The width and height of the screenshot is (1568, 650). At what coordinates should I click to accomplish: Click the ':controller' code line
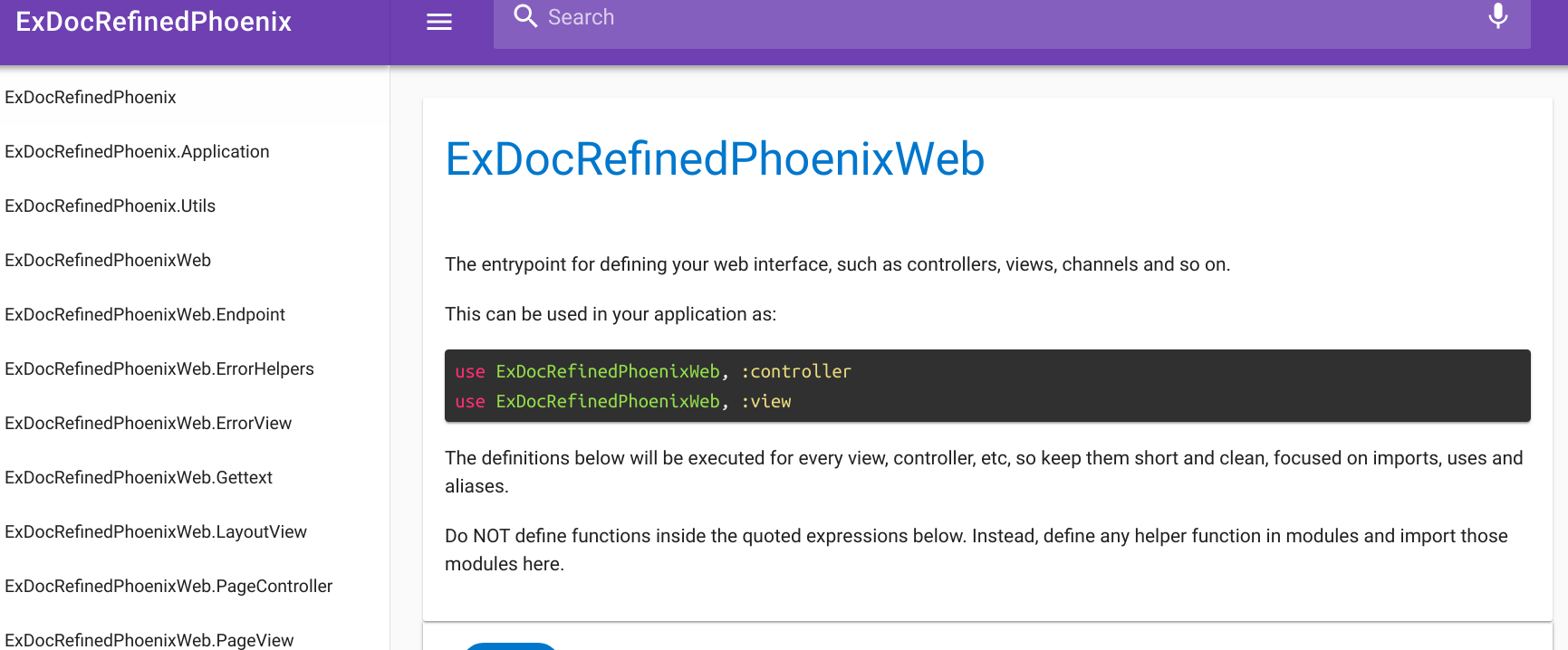pyautogui.click(x=653, y=371)
